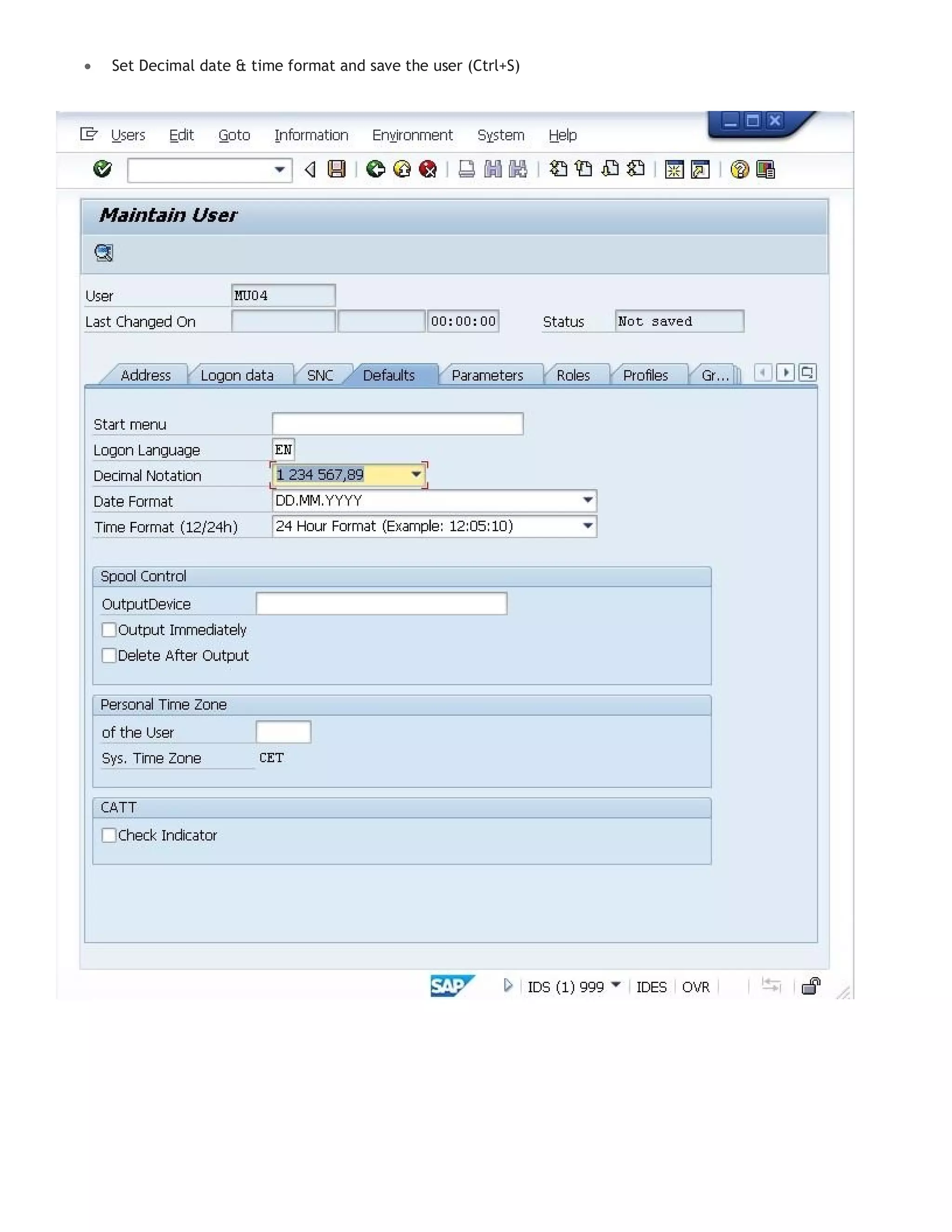Open the IDS (1) 999 system dropdown
This screenshot has width=952, height=1232.
coord(616,985)
